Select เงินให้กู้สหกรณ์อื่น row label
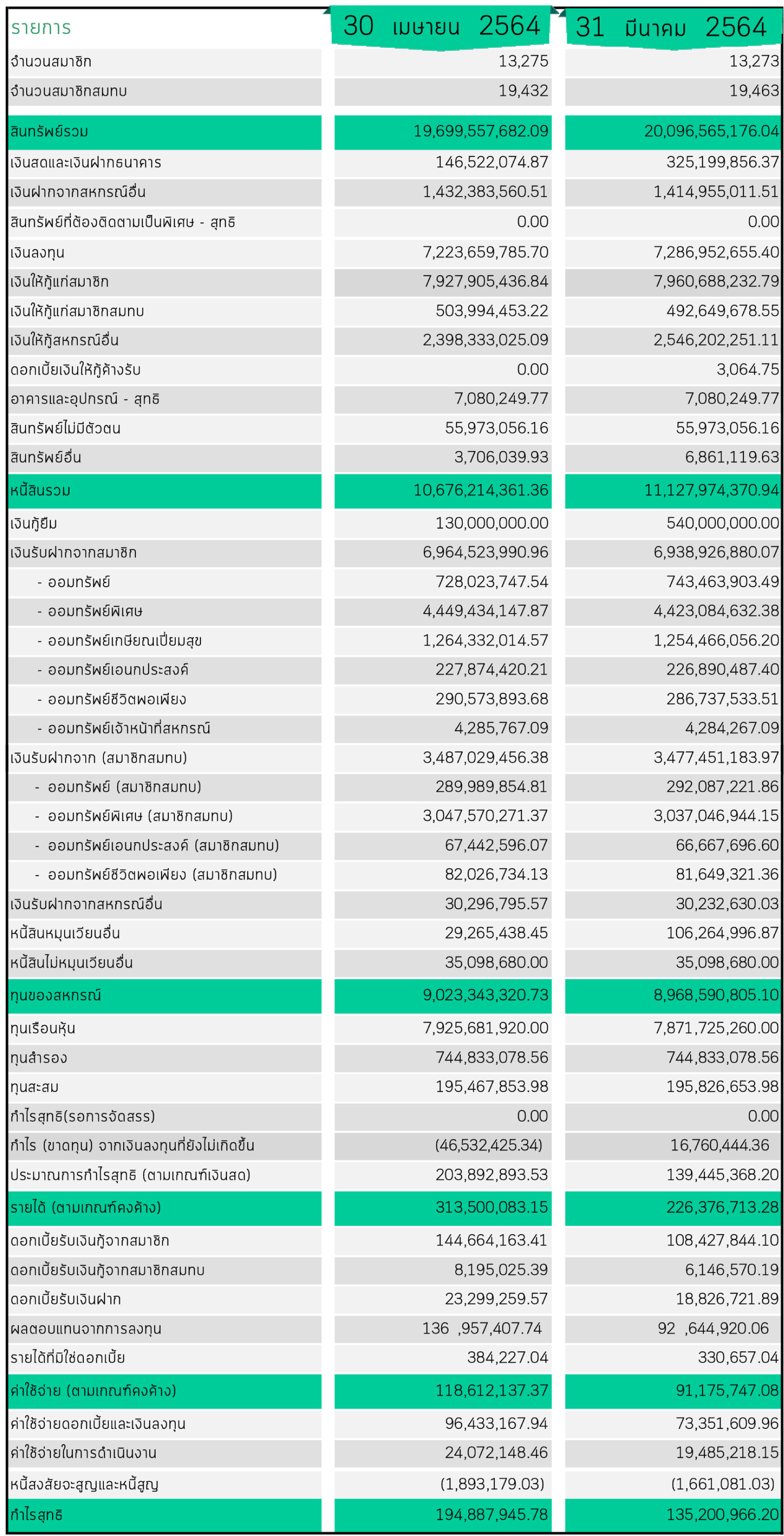The image size is (784, 1536). point(65,340)
